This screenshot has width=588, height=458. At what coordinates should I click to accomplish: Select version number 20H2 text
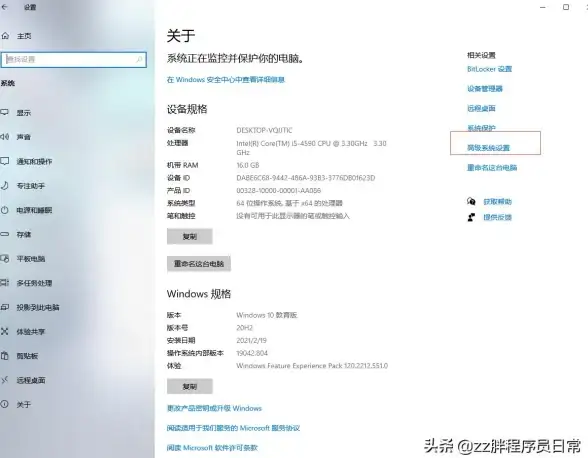point(244,328)
